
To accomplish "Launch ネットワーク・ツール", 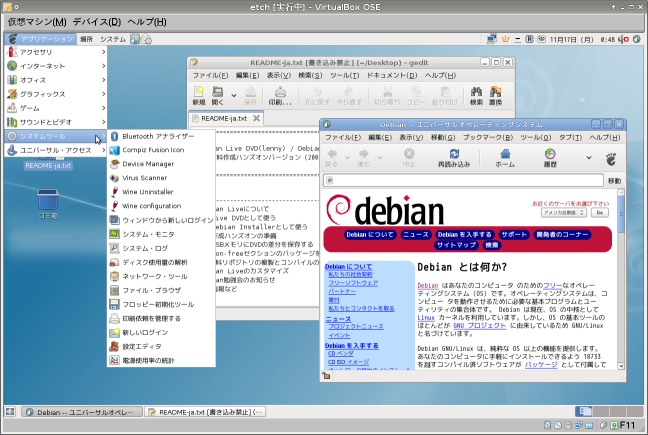I will point(161,276).
